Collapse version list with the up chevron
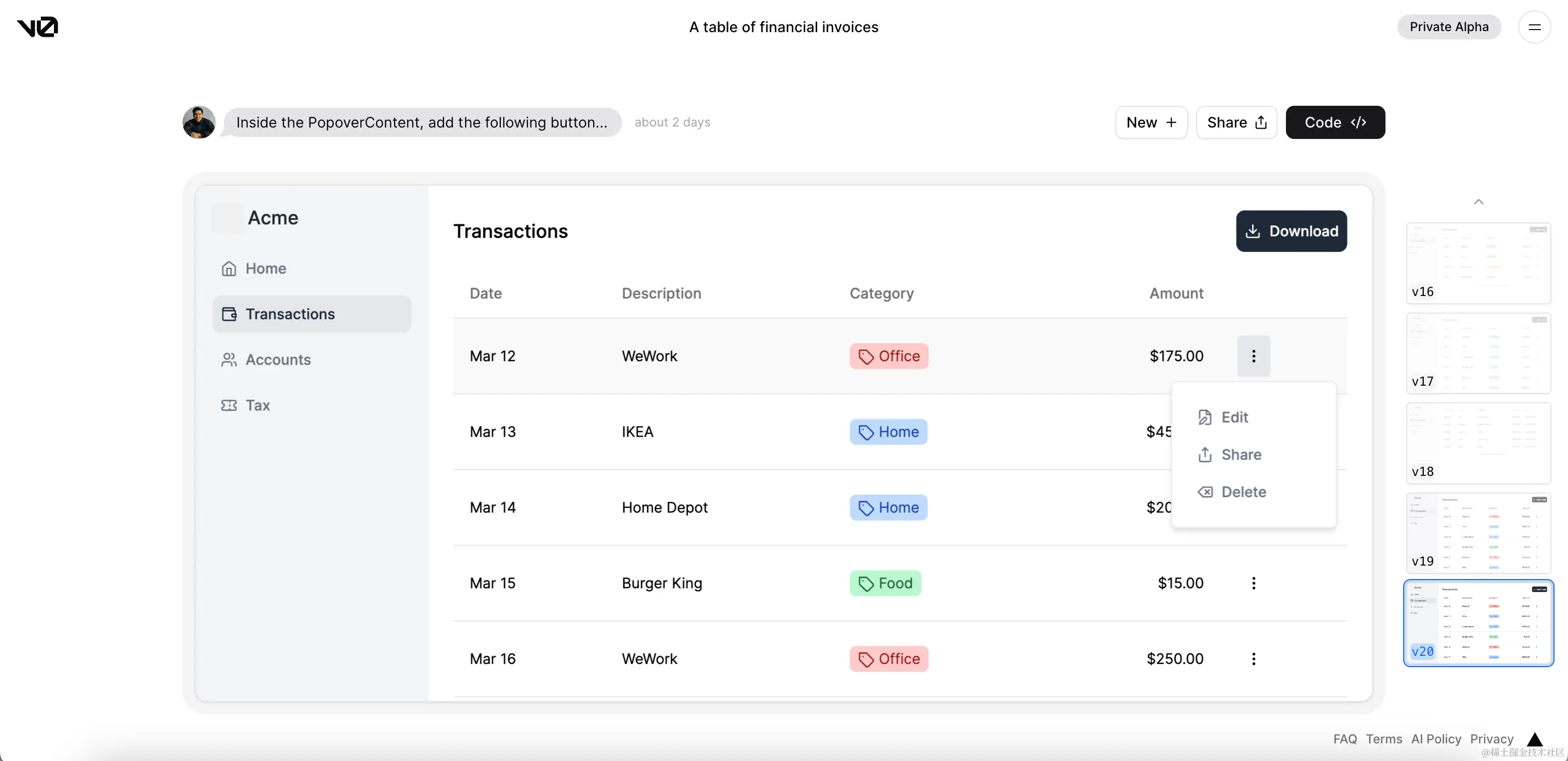The height and width of the screenshot is (761, 1568). (x=1478, y=202)
